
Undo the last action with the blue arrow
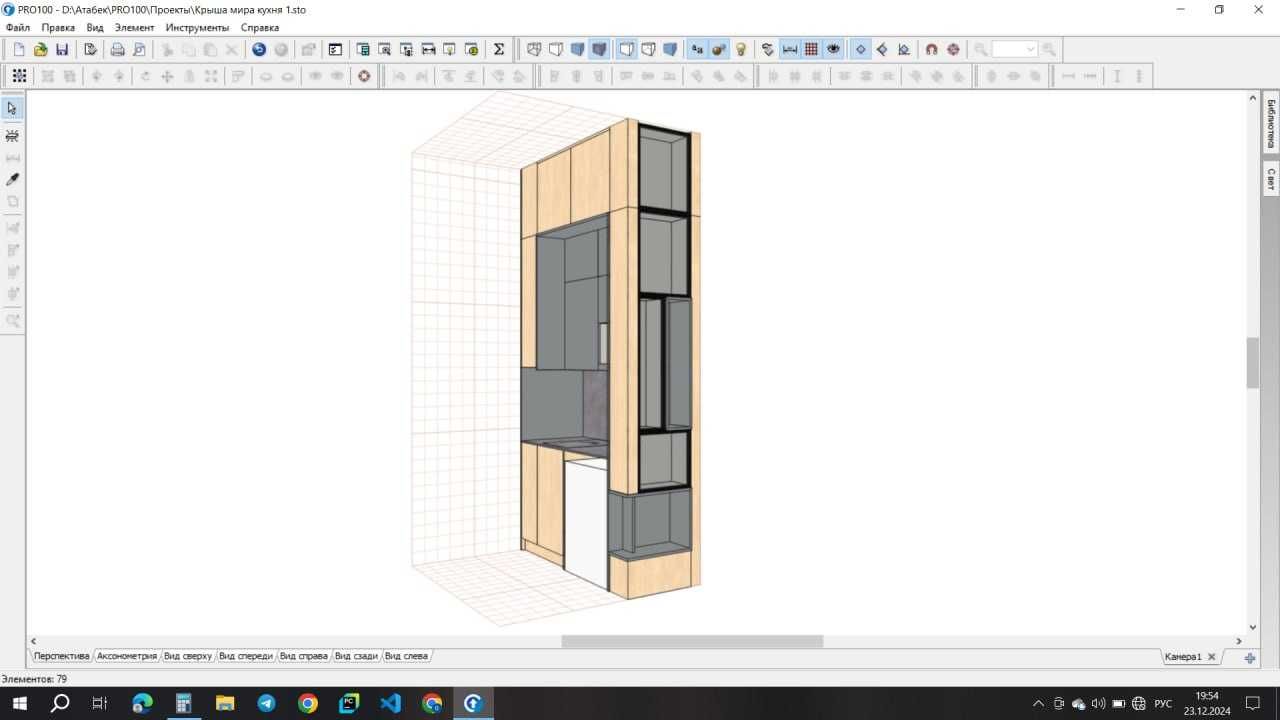(x=259, y=50)
